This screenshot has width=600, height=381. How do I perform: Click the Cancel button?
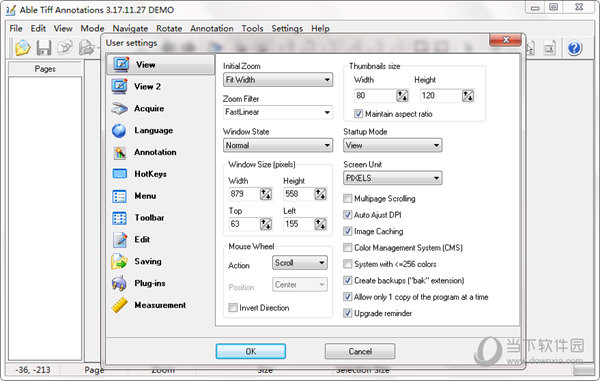pyautogui.click(x=360, y=351)
